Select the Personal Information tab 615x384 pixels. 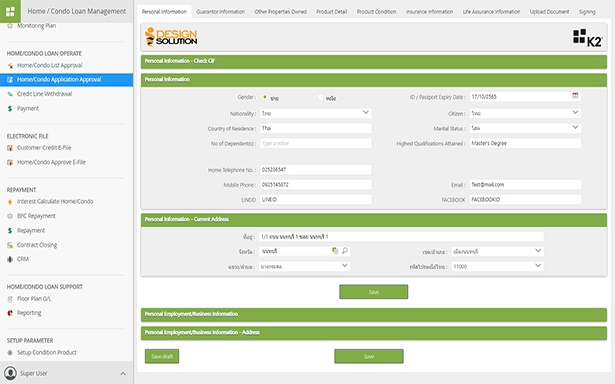164,12
